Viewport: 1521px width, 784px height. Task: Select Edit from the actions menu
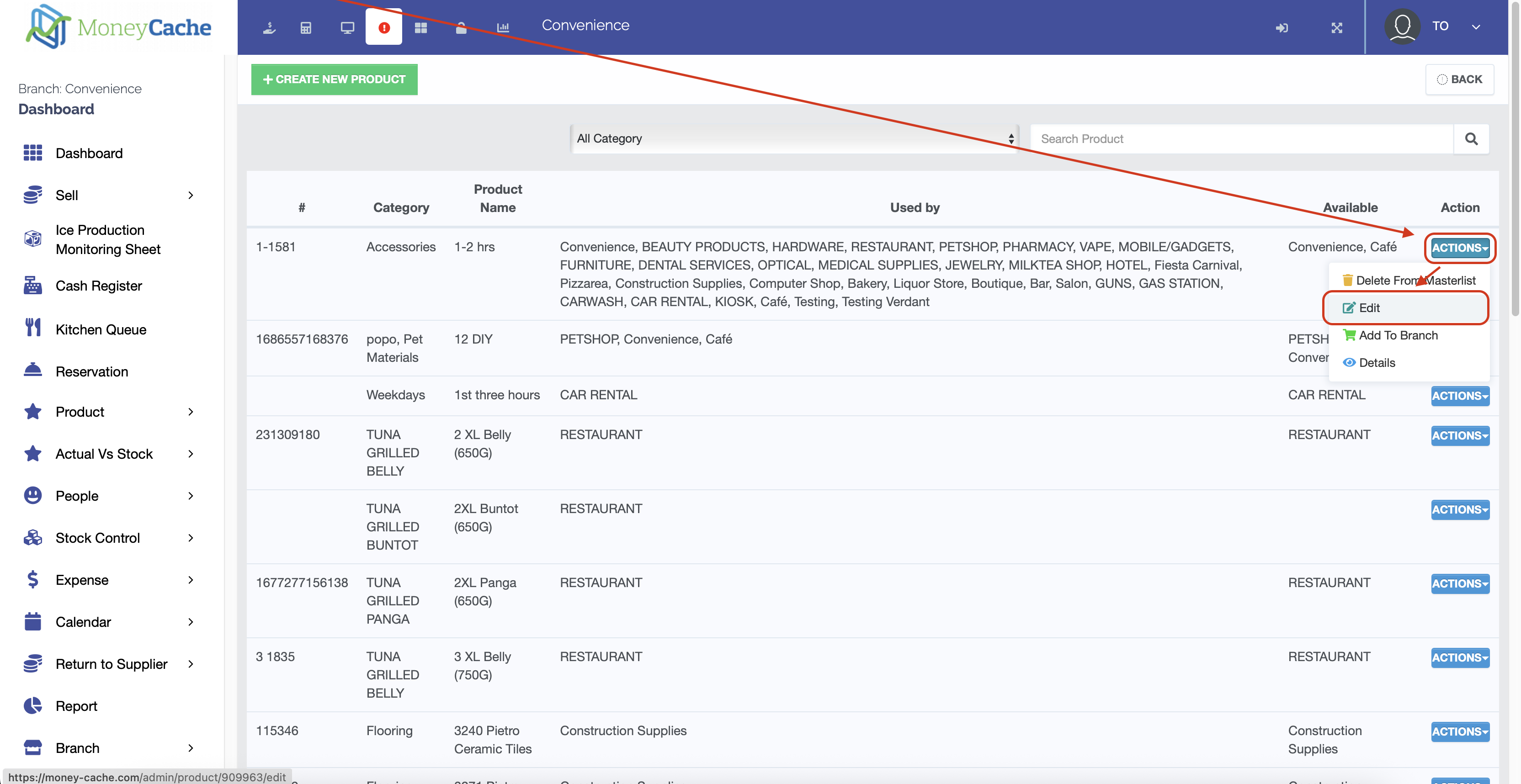pos(1369,307)
